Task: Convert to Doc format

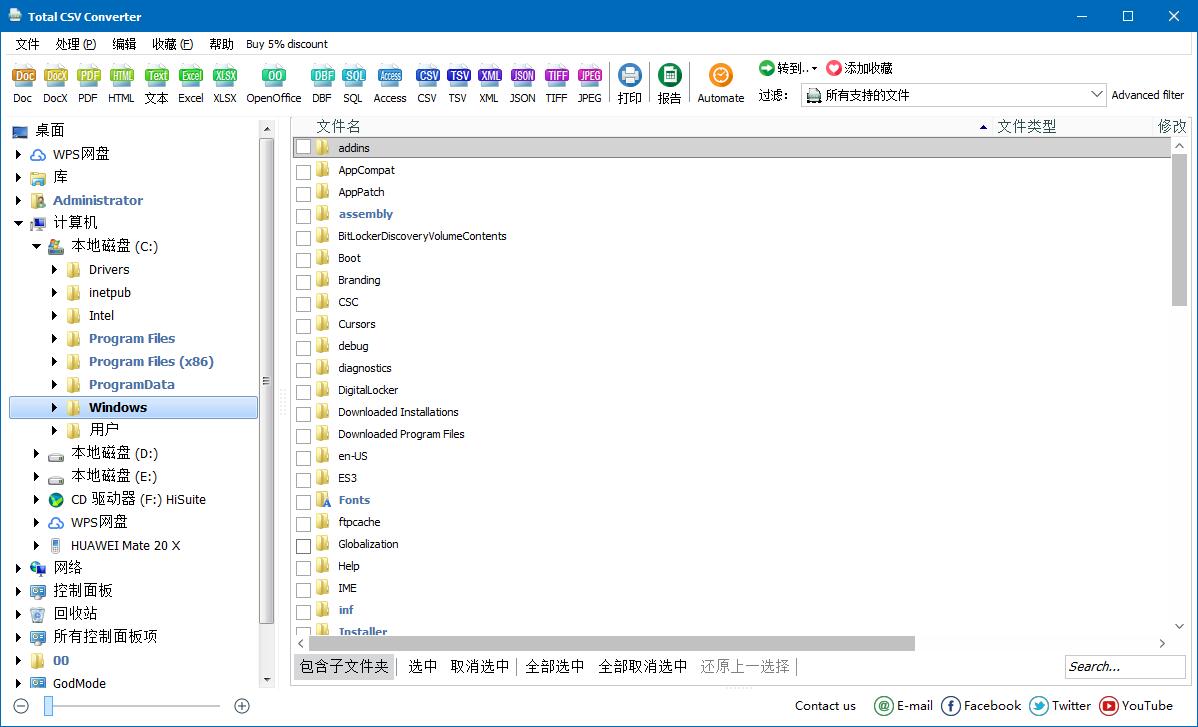Action: tap(23, 83)
